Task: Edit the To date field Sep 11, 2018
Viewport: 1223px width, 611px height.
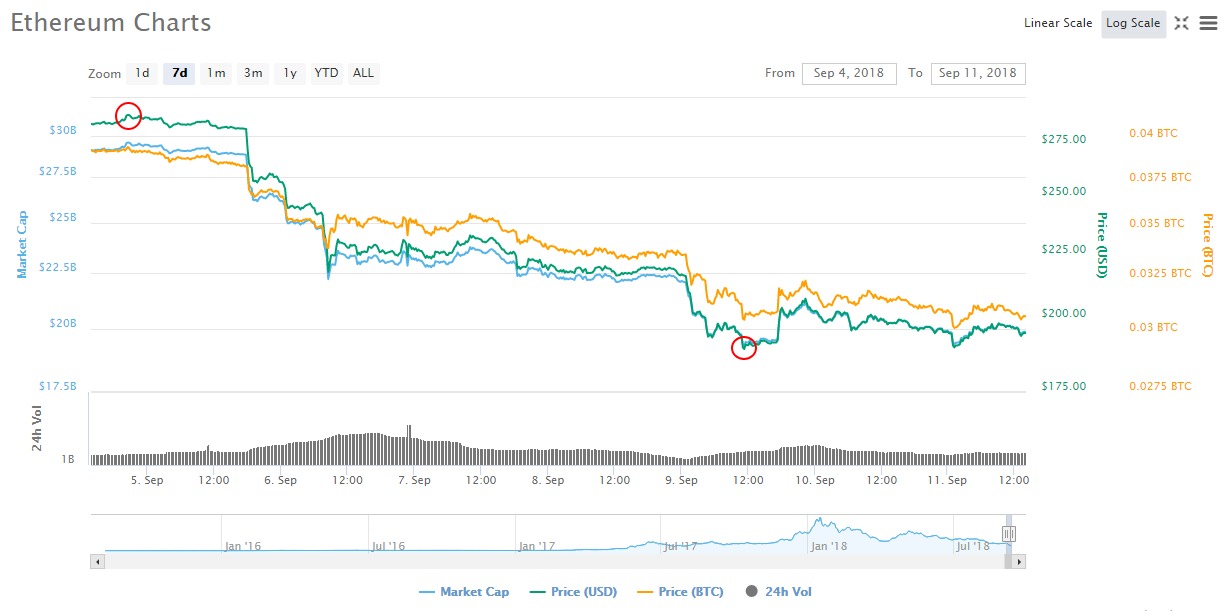Action: (x=978, y=73)
